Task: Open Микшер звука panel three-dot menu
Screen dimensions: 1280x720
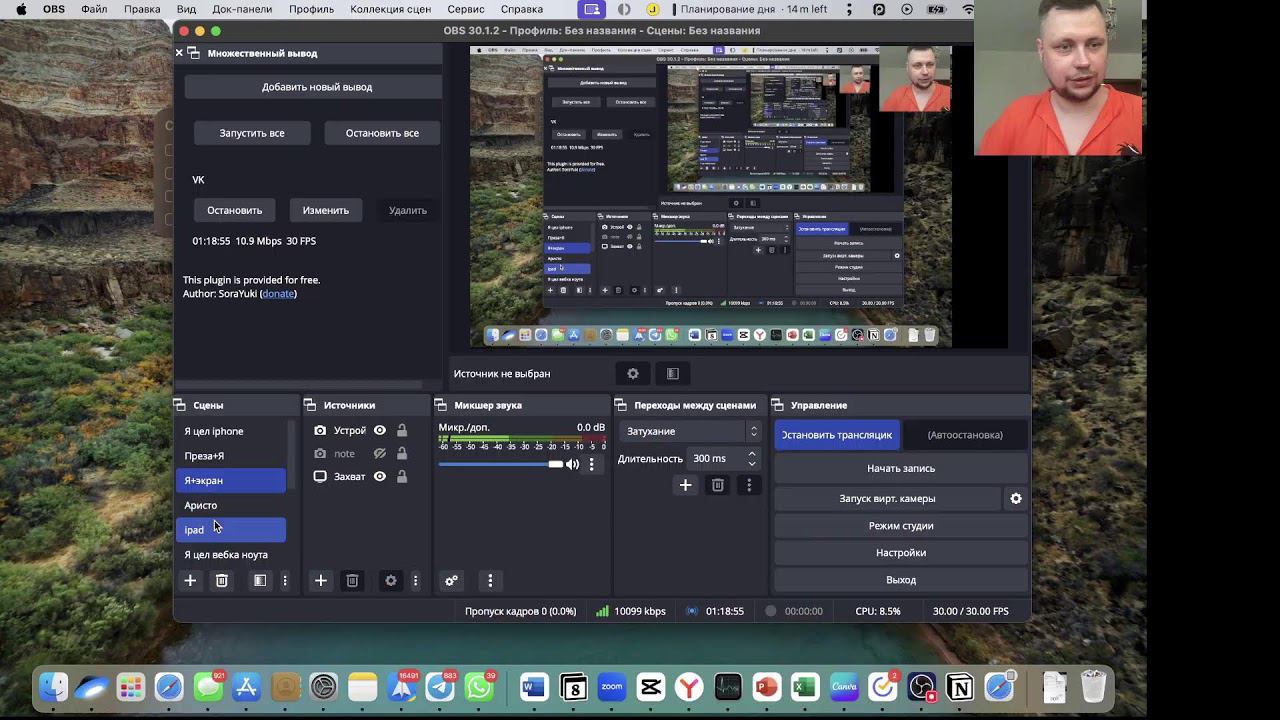Action: tap(490, 580)
